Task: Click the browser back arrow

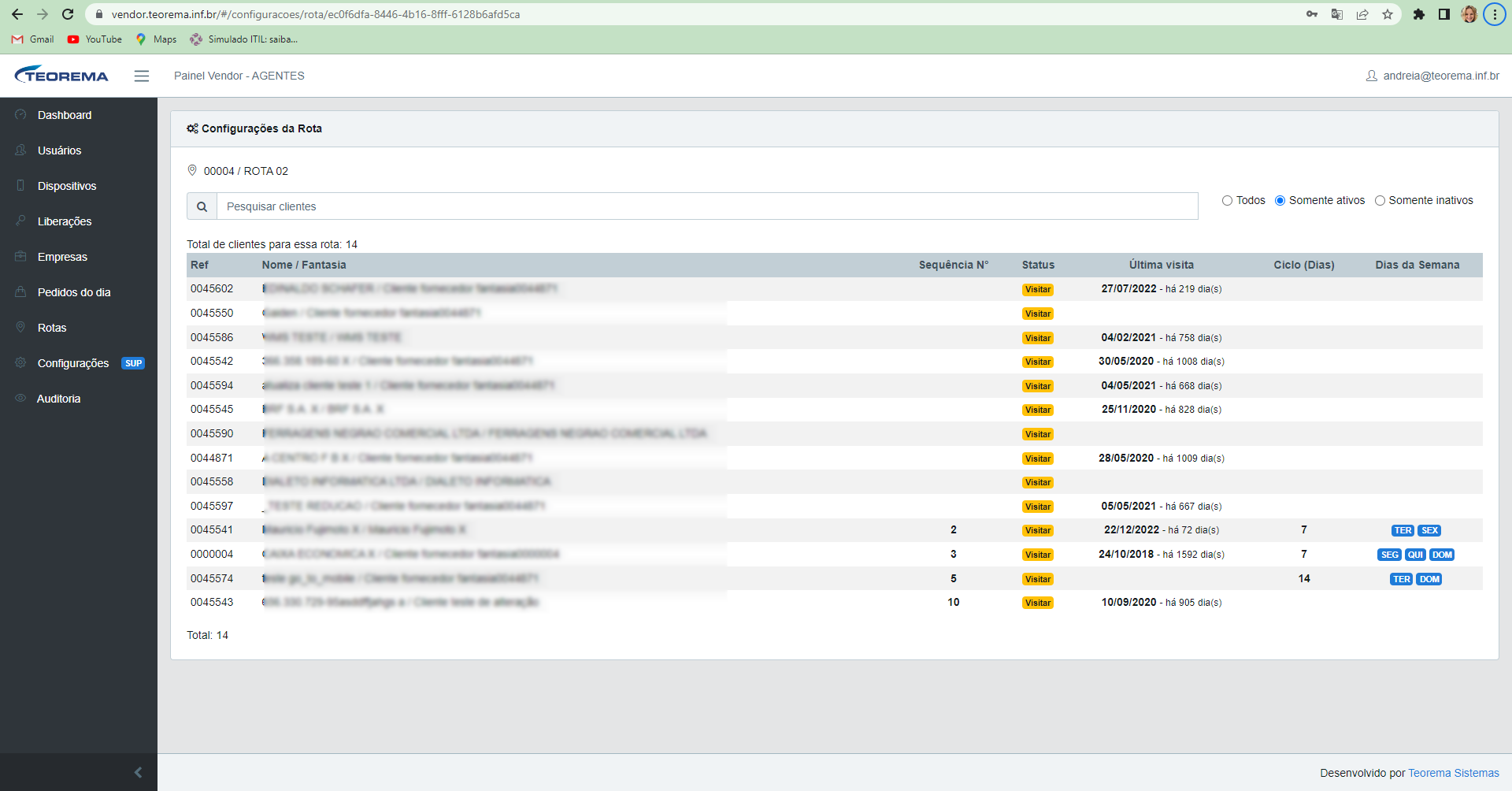Action: (17, 14)
